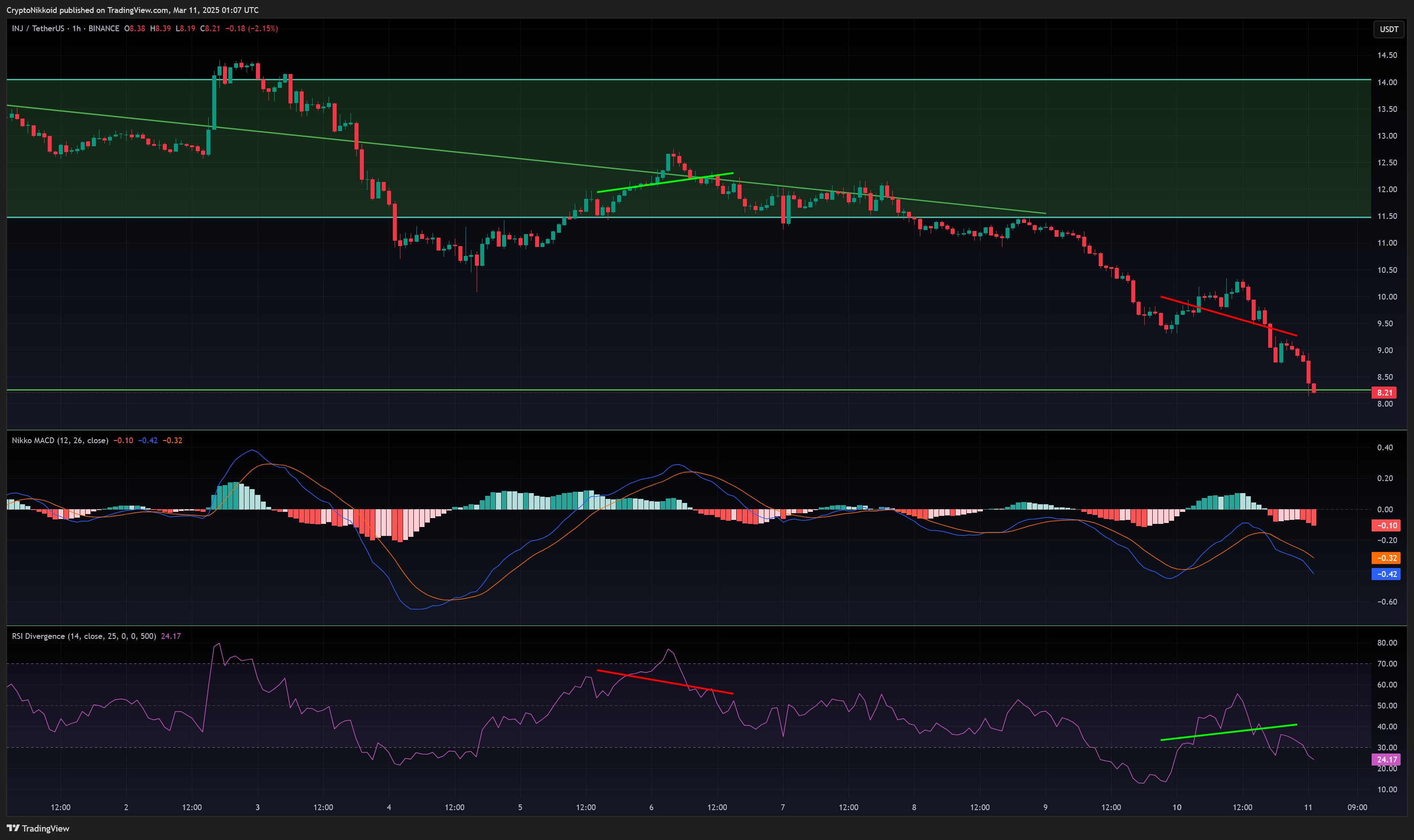Click date label 11 on time axis
Image resolution: width=1414 pixels, height=840 pixels.
1308,807
